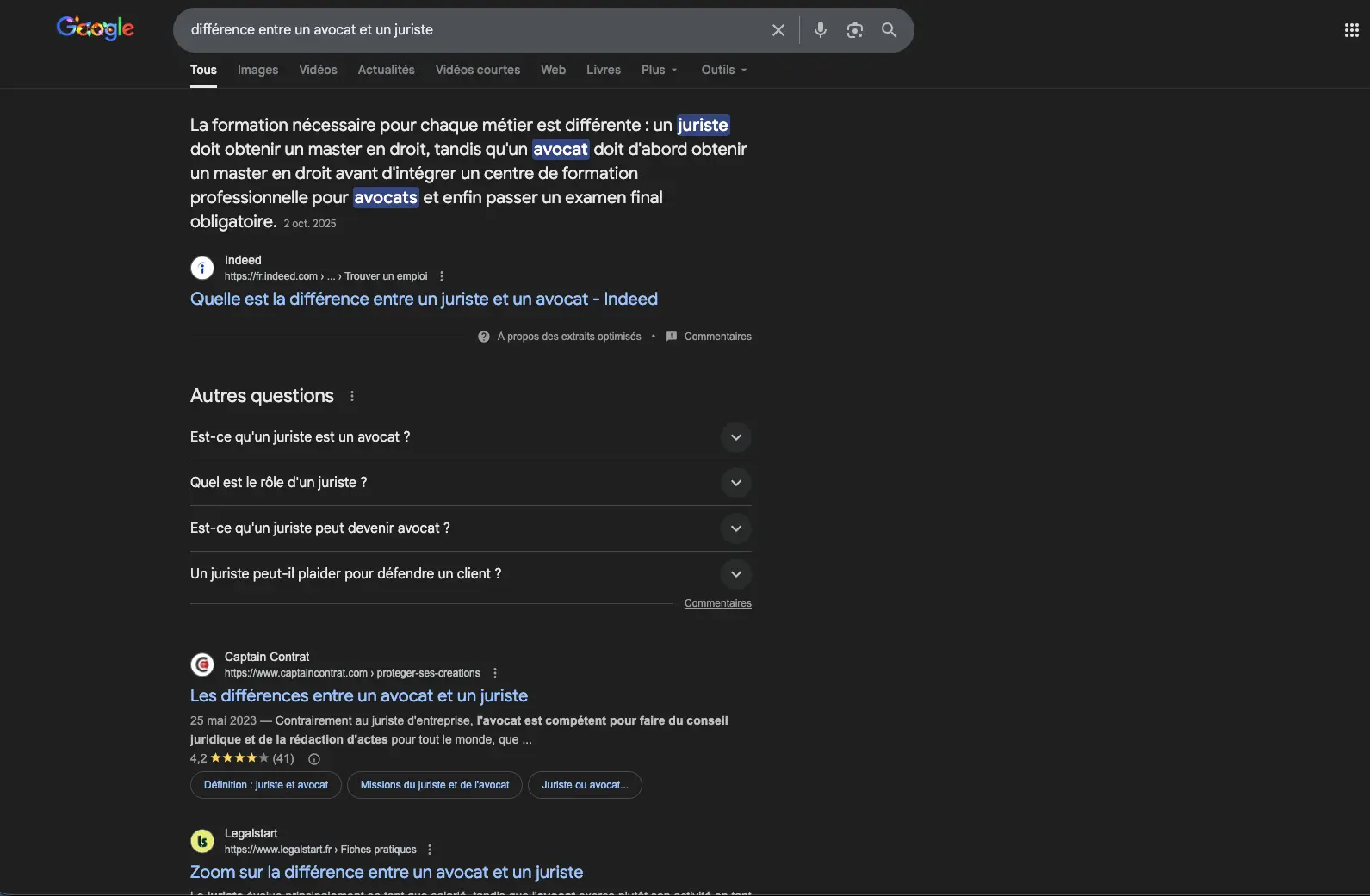Expand 'Est-ce qu'un juriste est un avocat ?'
This screenshot has width=1370, height=896.
735,437
